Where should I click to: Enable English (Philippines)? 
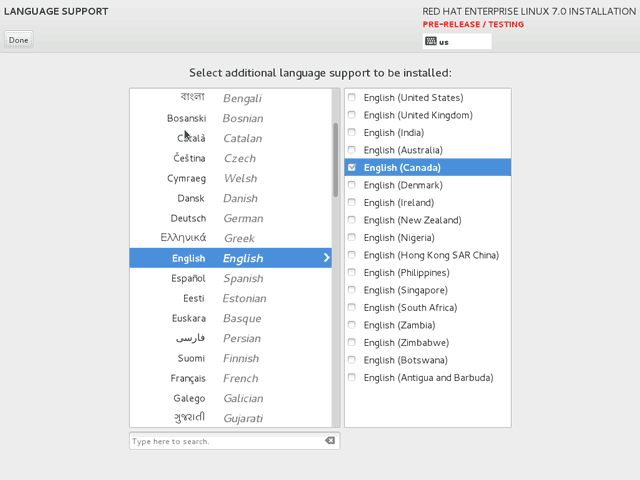tap(351, 273)
